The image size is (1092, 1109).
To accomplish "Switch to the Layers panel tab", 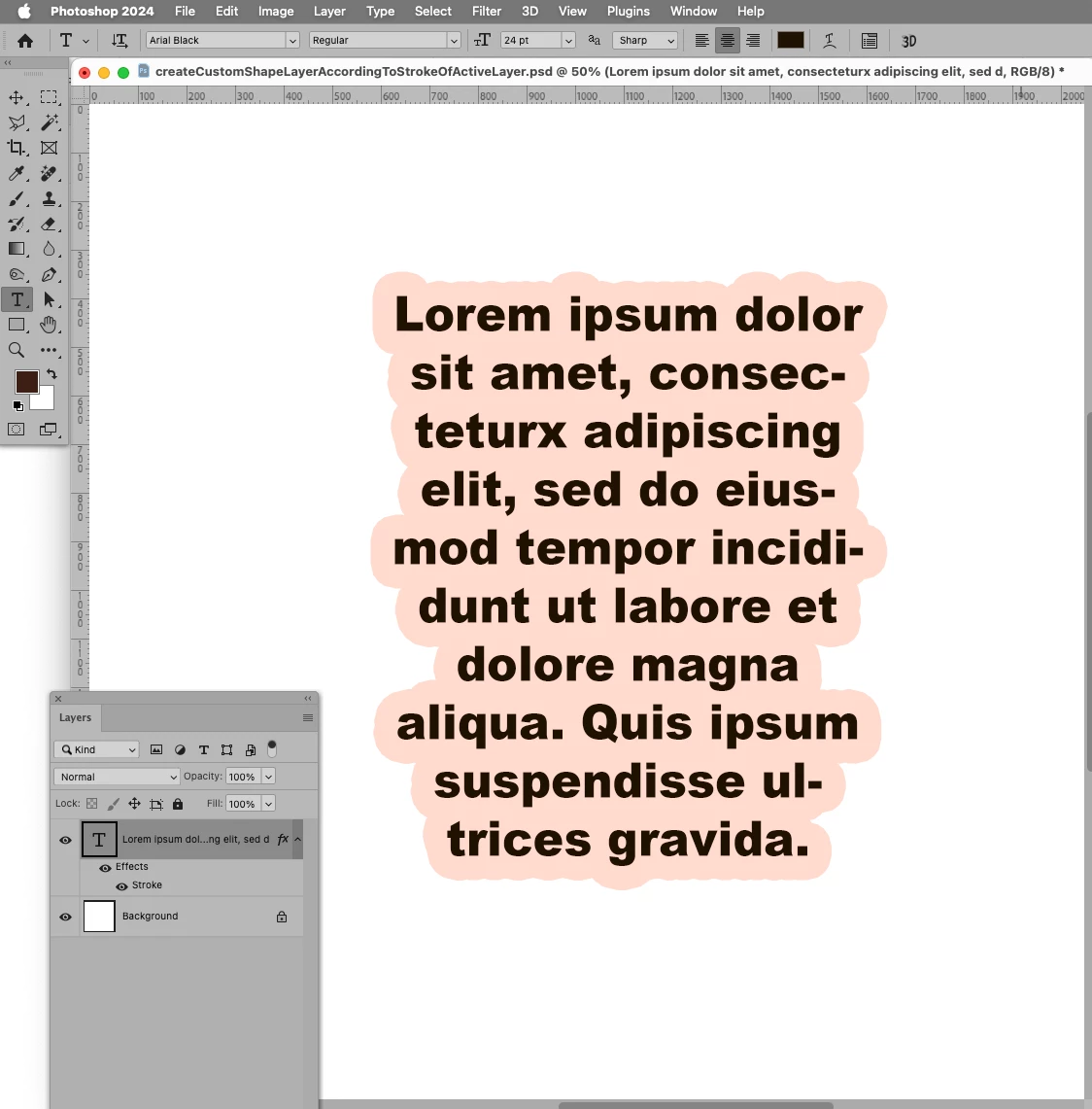I will [76, 717].
